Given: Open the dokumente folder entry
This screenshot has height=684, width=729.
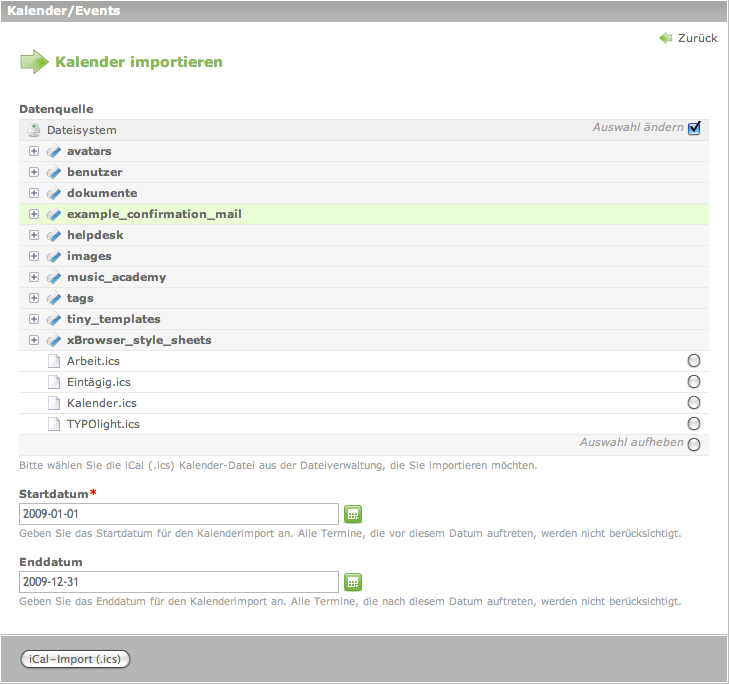Looking at the screenshot, I should coord(102,193).
